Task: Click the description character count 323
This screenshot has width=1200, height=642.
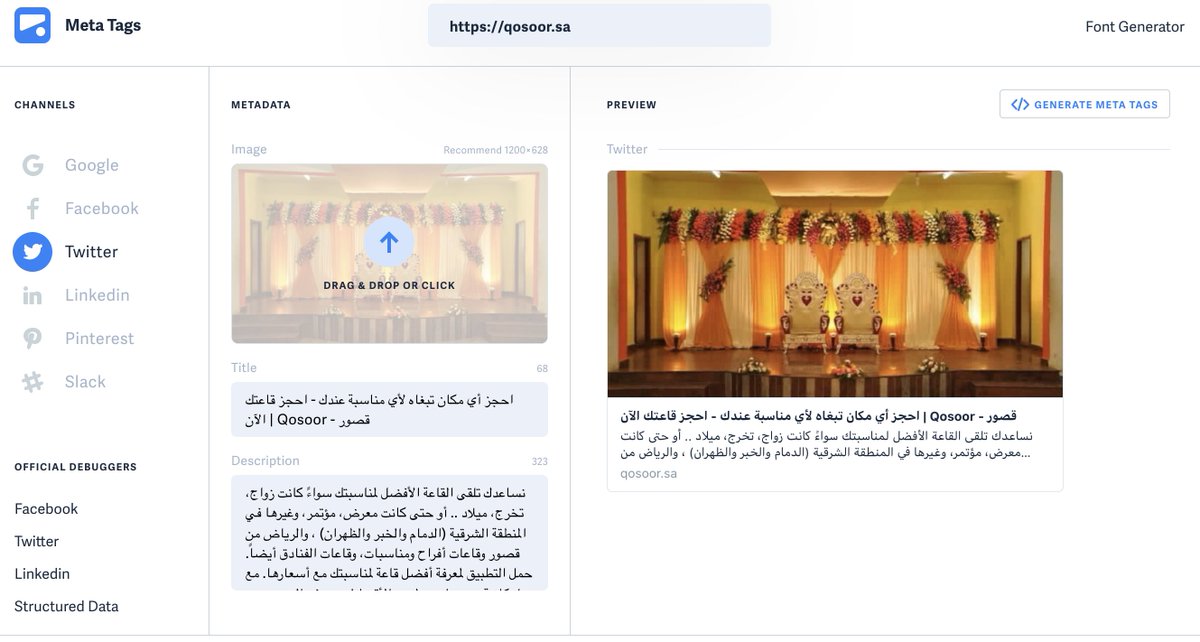Action: pos(540,462)
